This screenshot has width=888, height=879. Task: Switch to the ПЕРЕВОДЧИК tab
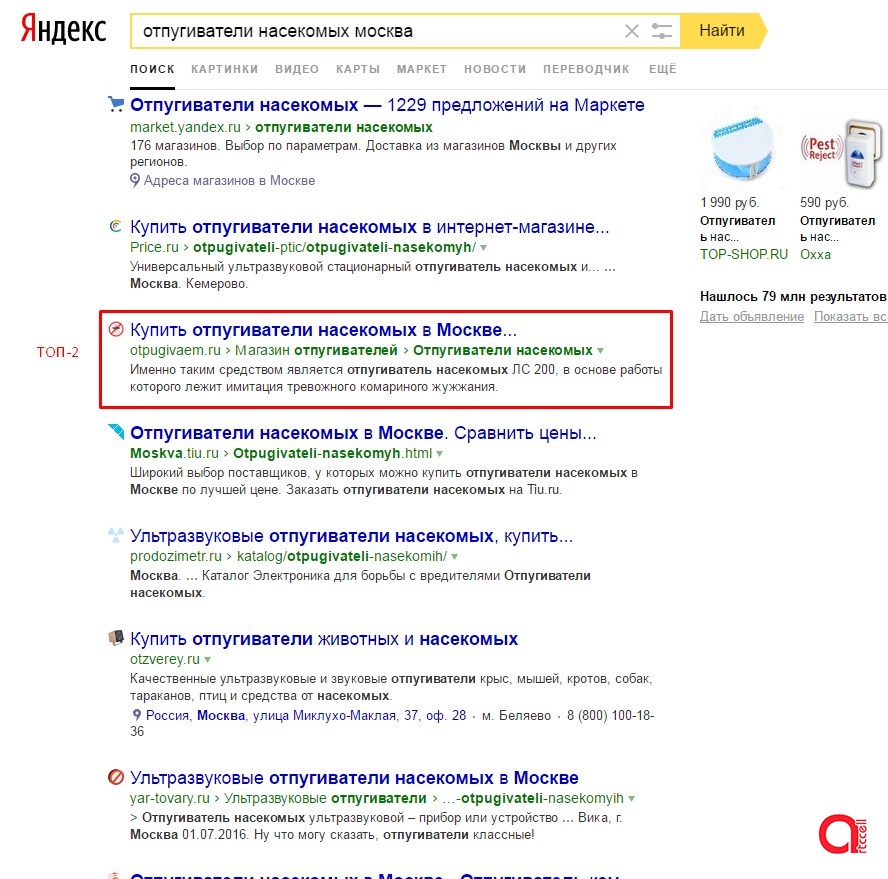(586, 69)
